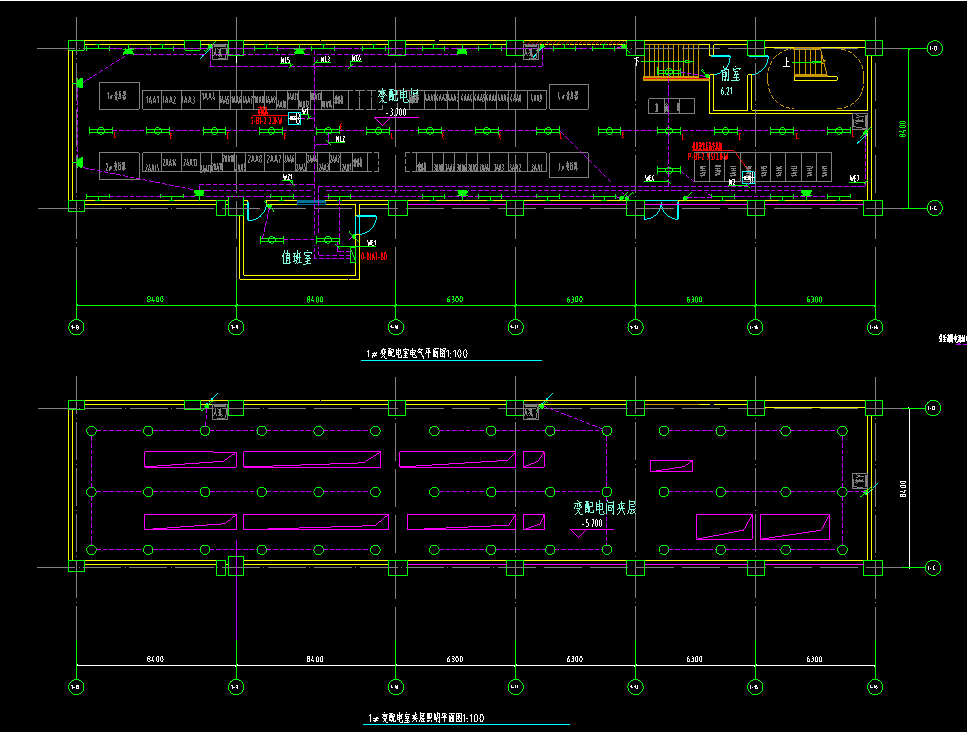Select the 变配电间 room label
This screenshot has width=967, height=732.
coord(398,96)
